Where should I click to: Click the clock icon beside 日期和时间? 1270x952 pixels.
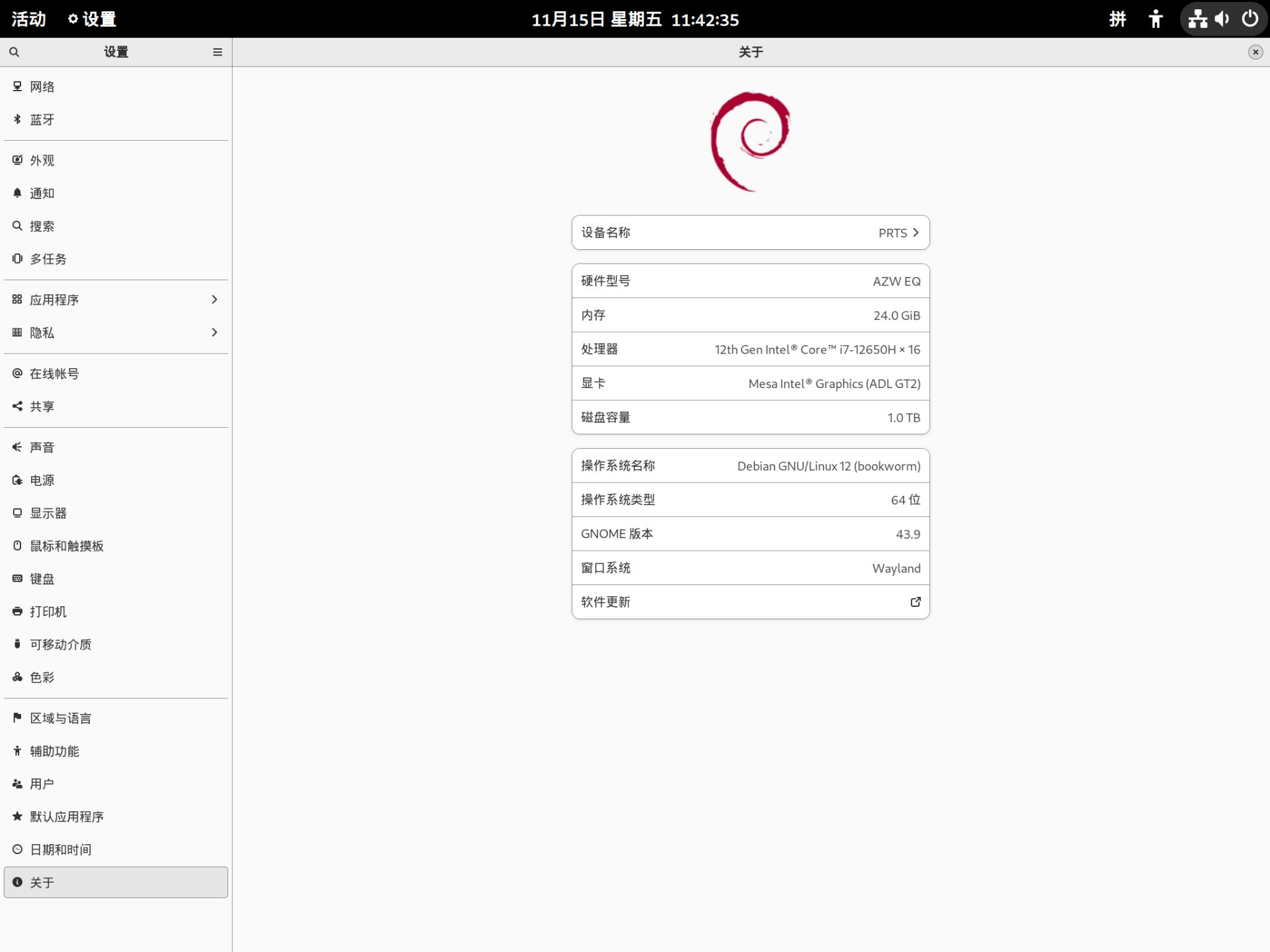tap(17, 850)
